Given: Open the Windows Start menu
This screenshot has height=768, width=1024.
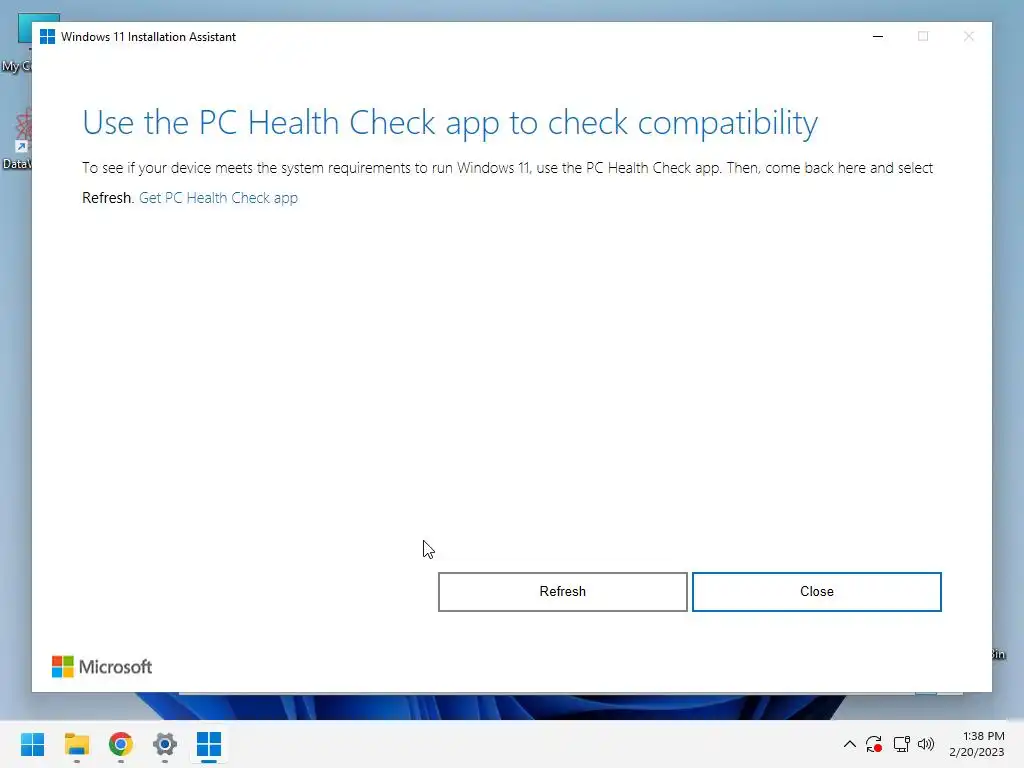Looking at the screenshot, I should 32,744.
